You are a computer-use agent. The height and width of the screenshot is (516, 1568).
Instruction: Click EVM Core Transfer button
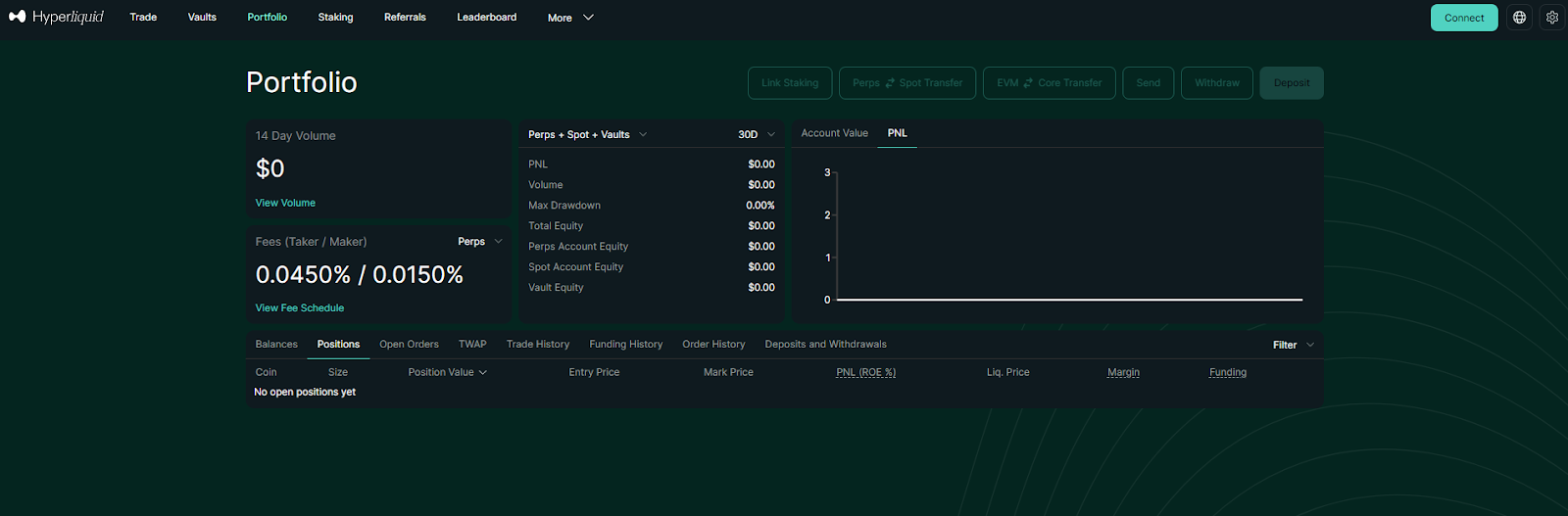[1050, 83]
